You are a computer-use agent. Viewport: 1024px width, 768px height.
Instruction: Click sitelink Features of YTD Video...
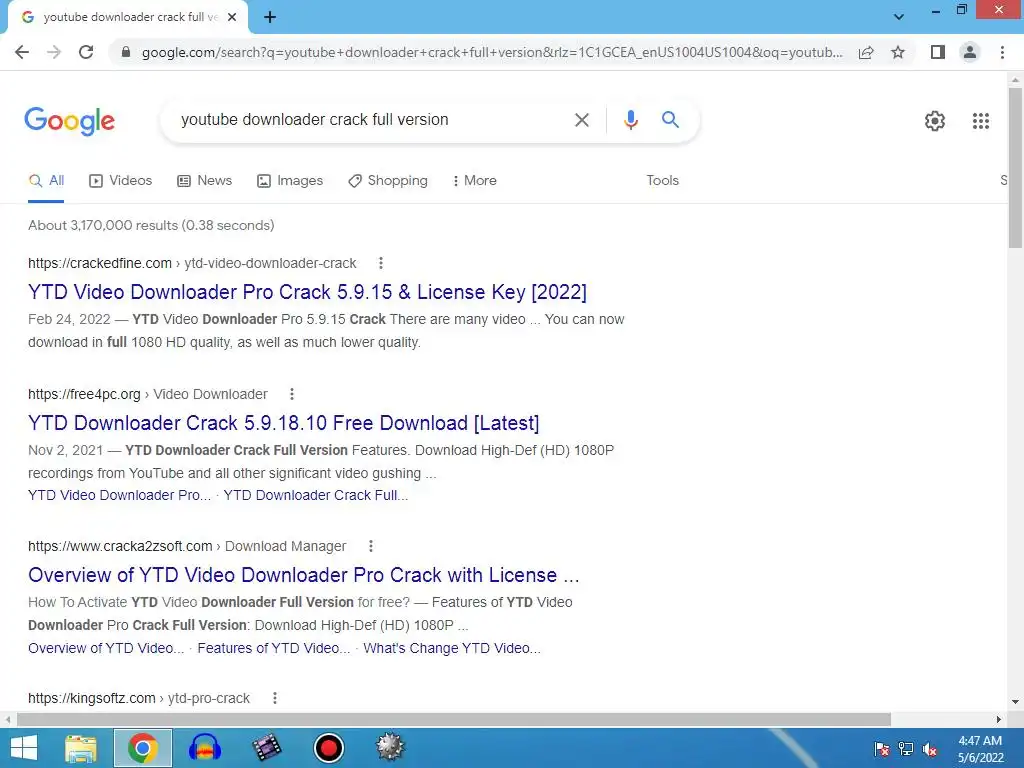(x=274, y=648)
